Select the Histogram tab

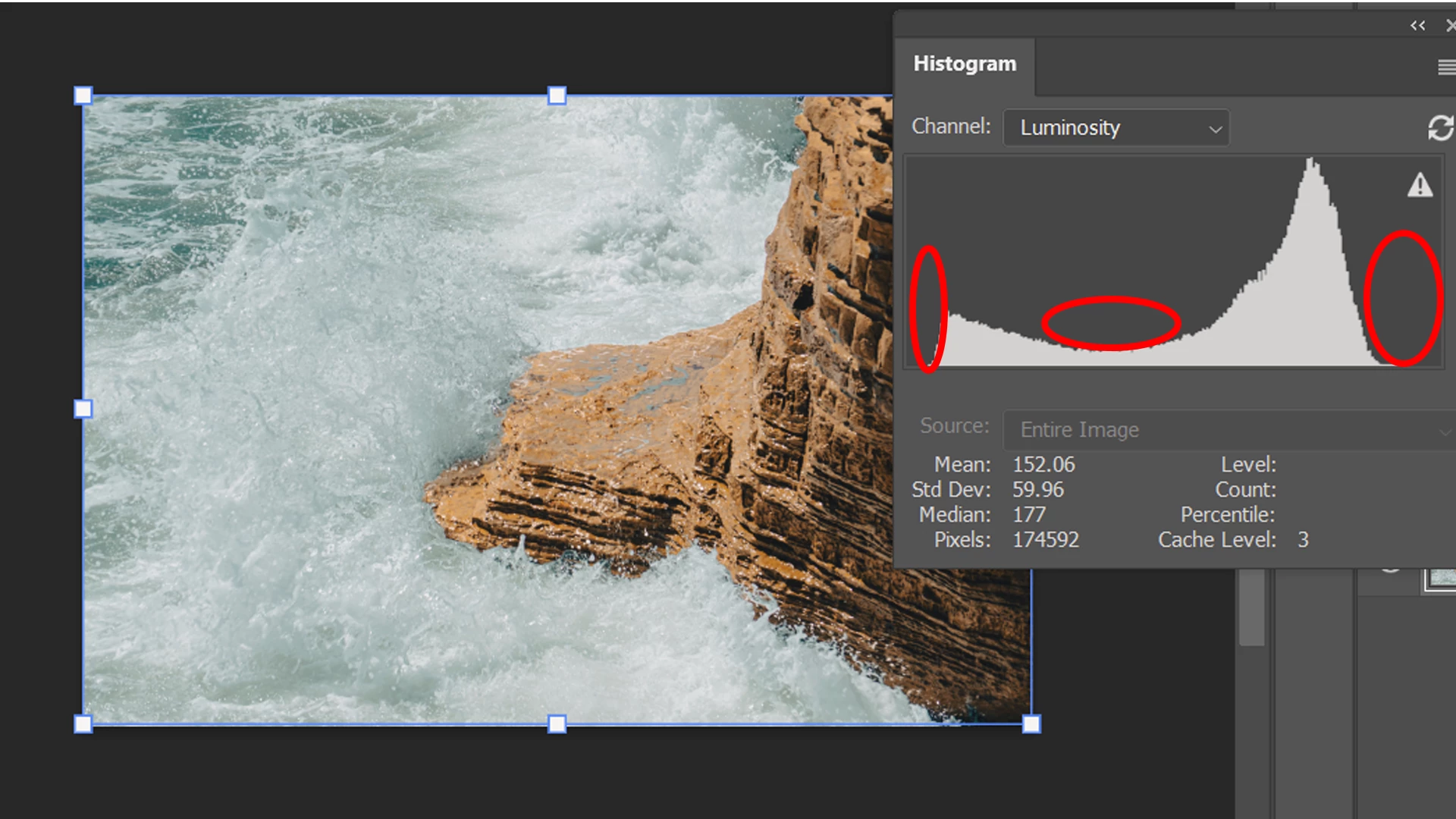(x=964, y=64)
